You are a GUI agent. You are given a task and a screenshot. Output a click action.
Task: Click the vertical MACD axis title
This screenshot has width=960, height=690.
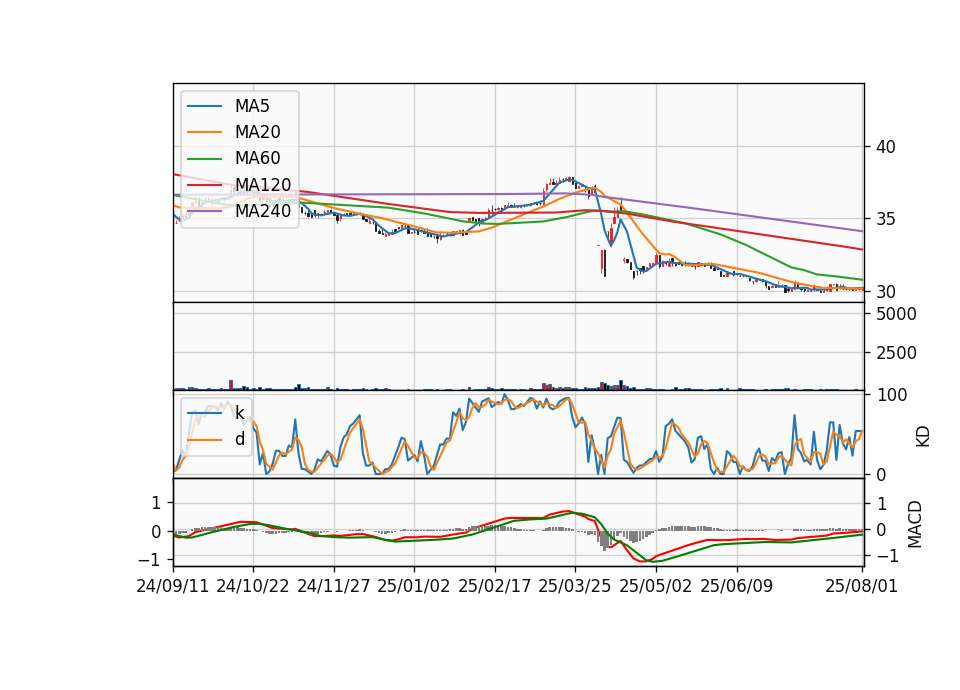[x=915, y=524]
